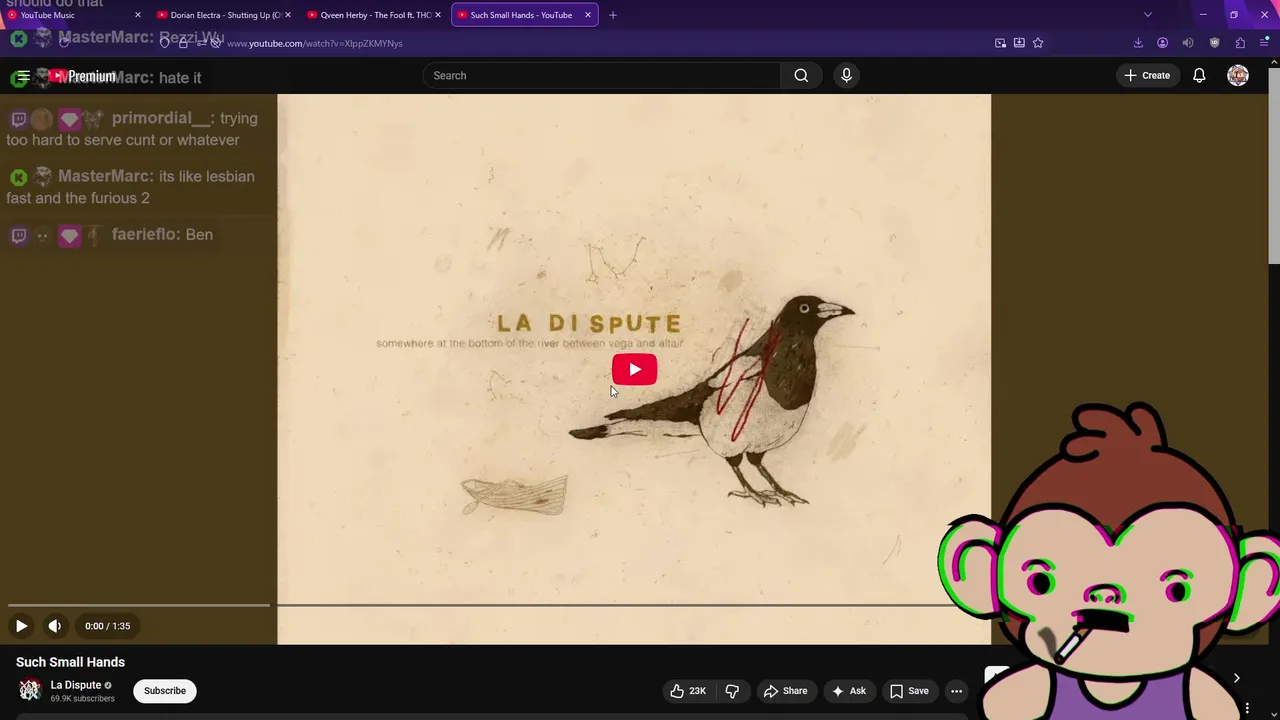
Task: Mute the tab via browser speaker icon
Action: coord(1188,43)
